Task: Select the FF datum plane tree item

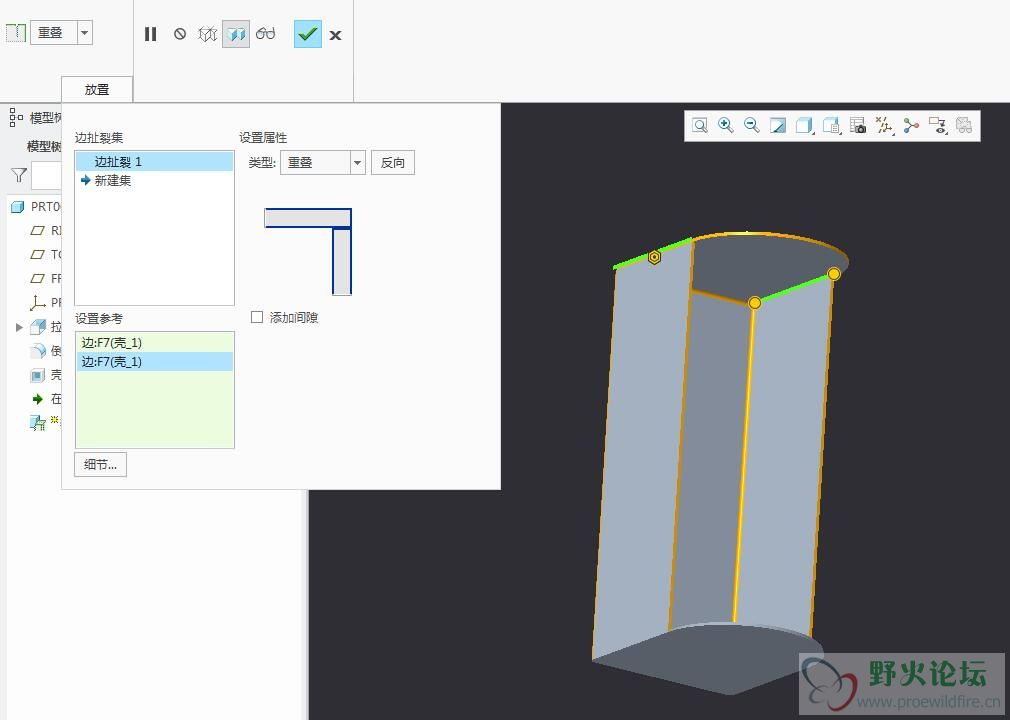Action: (x=45, y=278)
